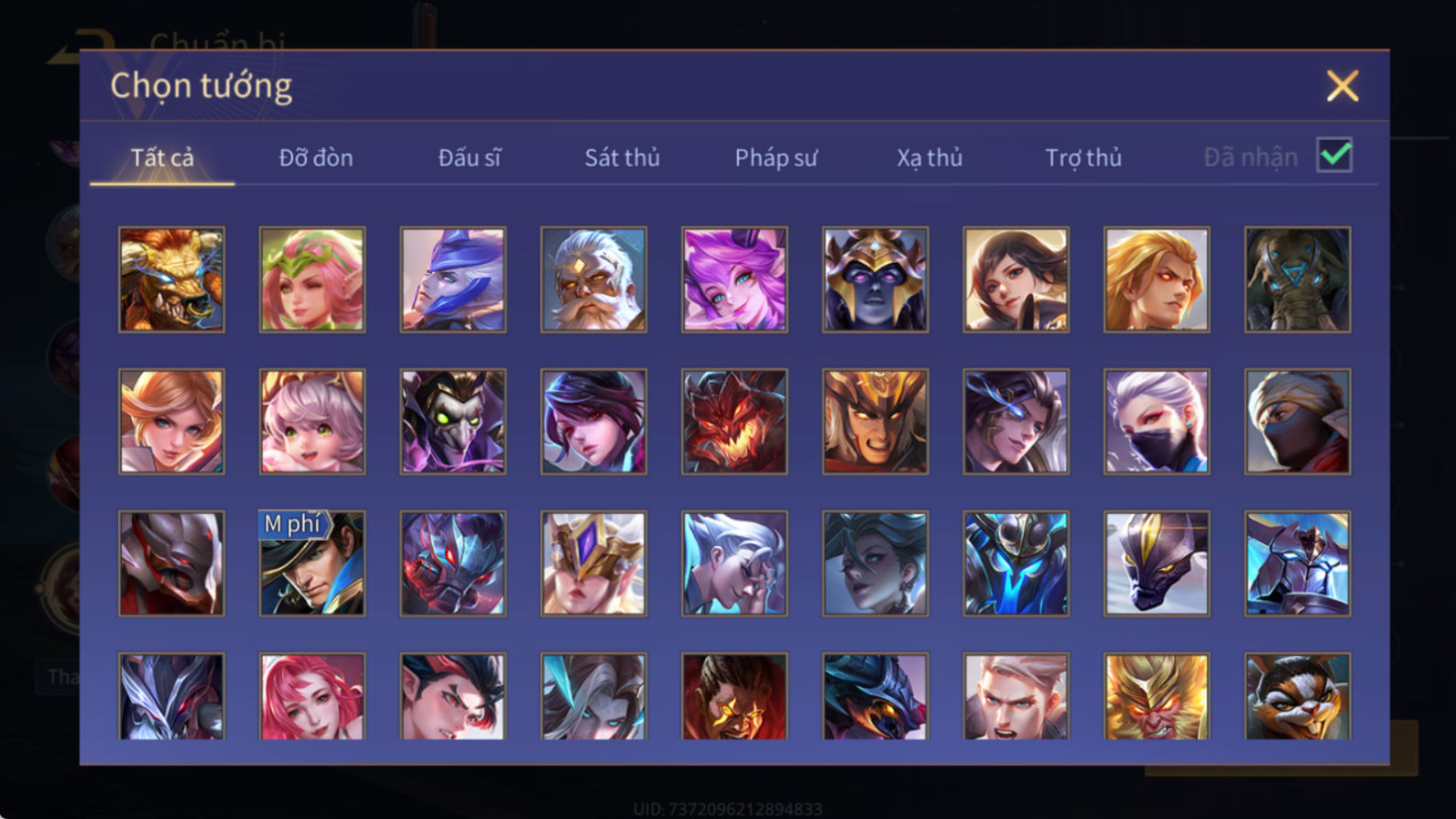
Task: Select the Tất cả tab
Action: click(x=162, y=158)
